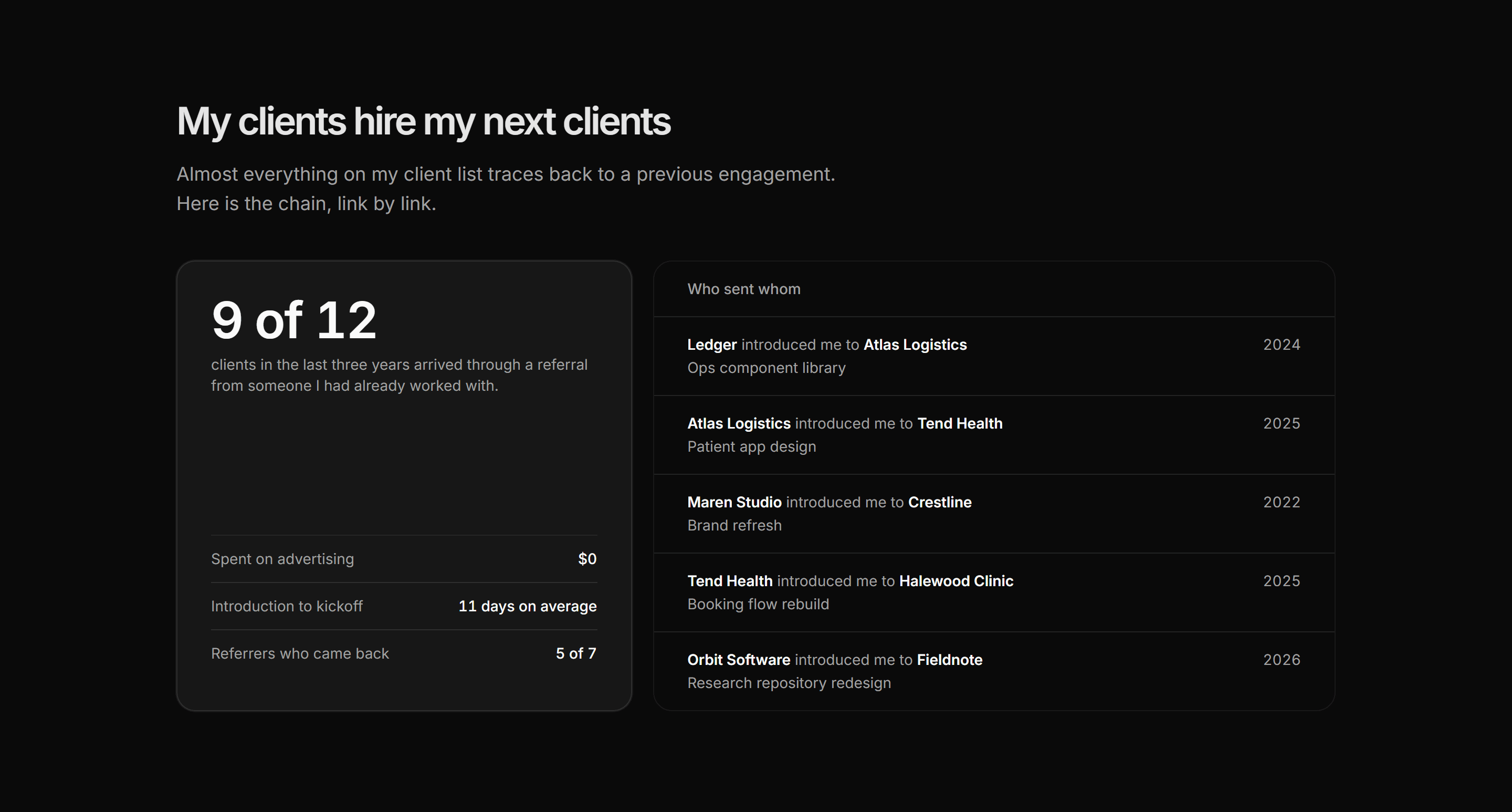Click the line "Here is the chain, link by link."
The image size is (1512, 812).
307,204
